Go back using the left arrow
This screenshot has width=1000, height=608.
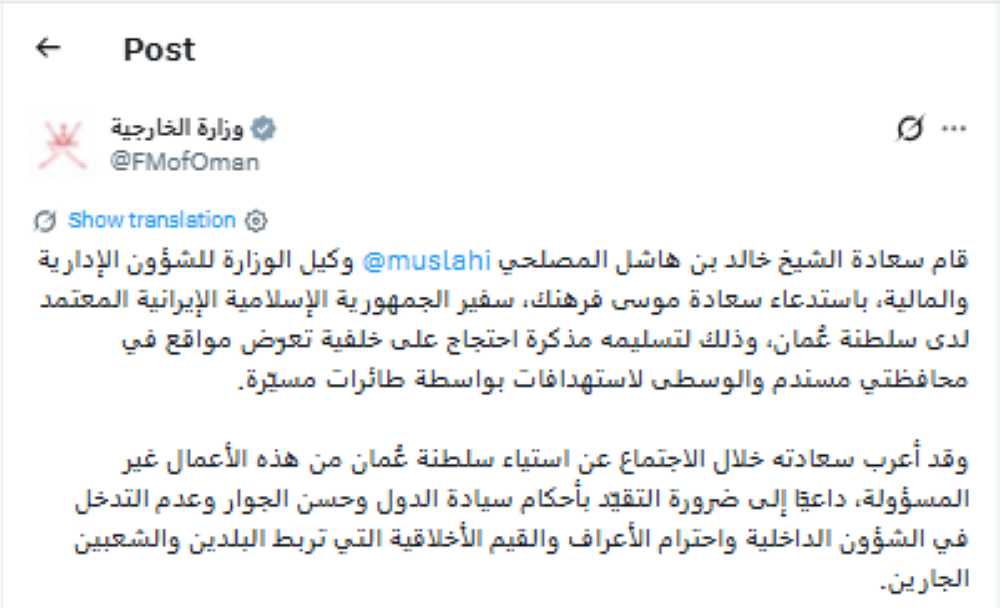click(48, 48)
